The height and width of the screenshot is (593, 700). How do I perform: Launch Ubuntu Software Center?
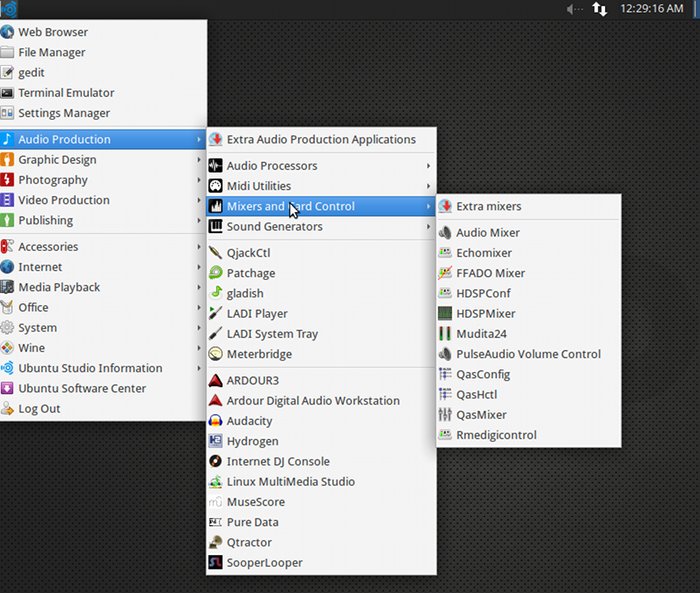coord(103,388)
